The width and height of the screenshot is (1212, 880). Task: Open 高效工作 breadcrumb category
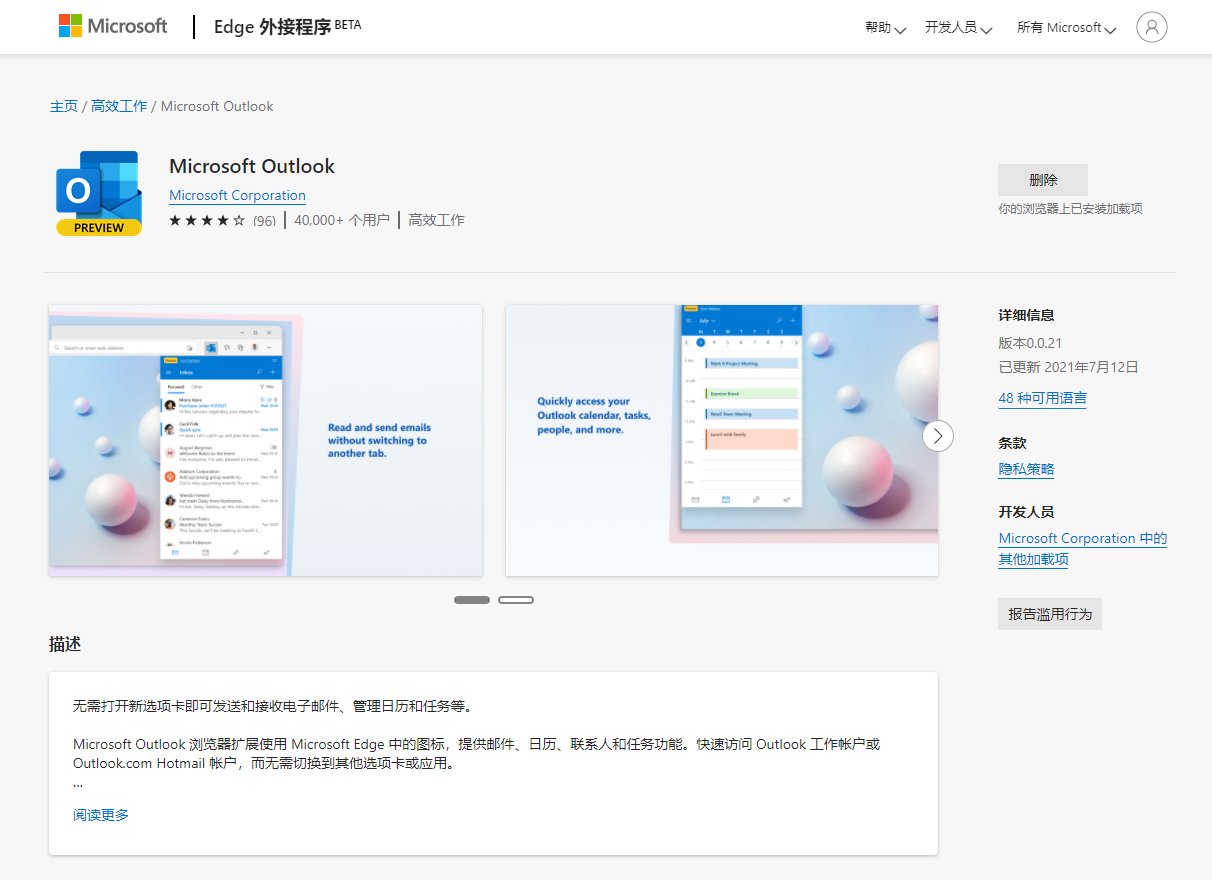point(119,106)
